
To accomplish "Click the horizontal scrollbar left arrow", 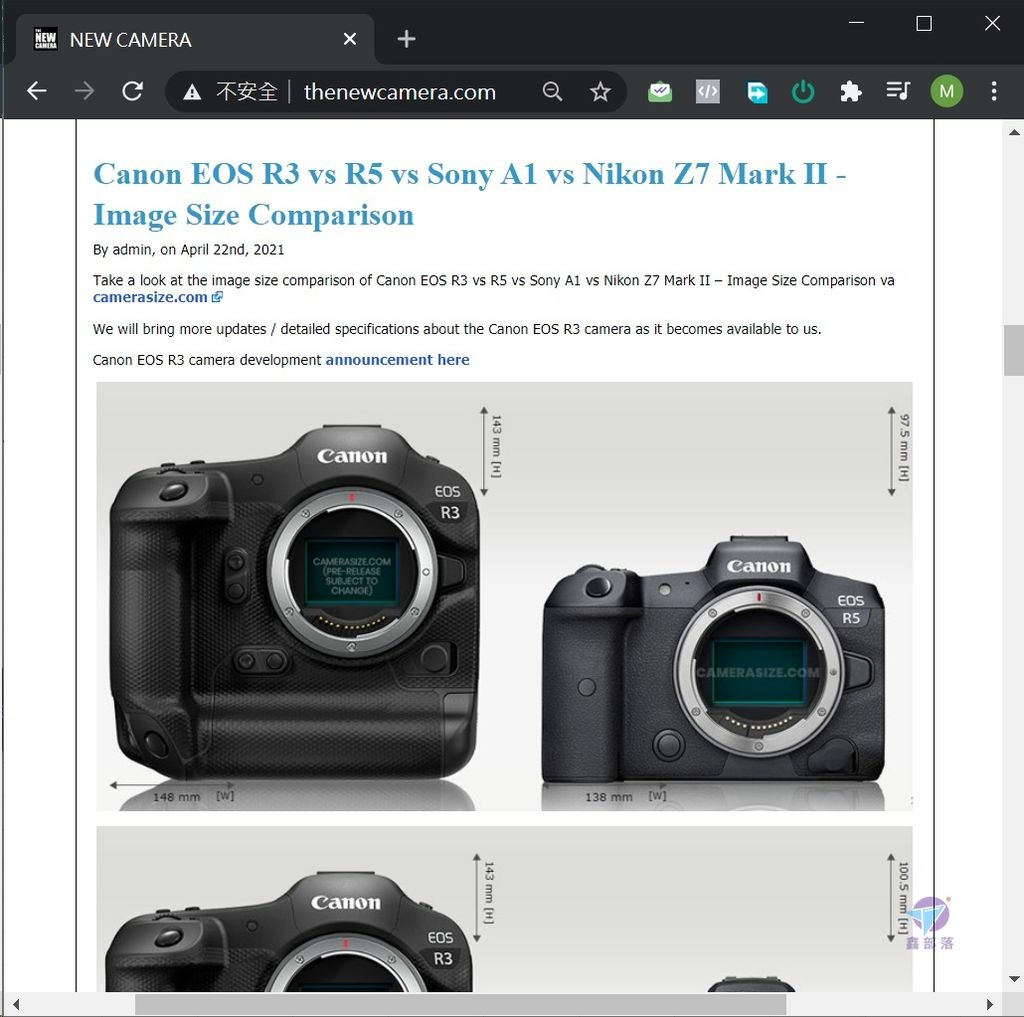I will [x=16, y=1005].
